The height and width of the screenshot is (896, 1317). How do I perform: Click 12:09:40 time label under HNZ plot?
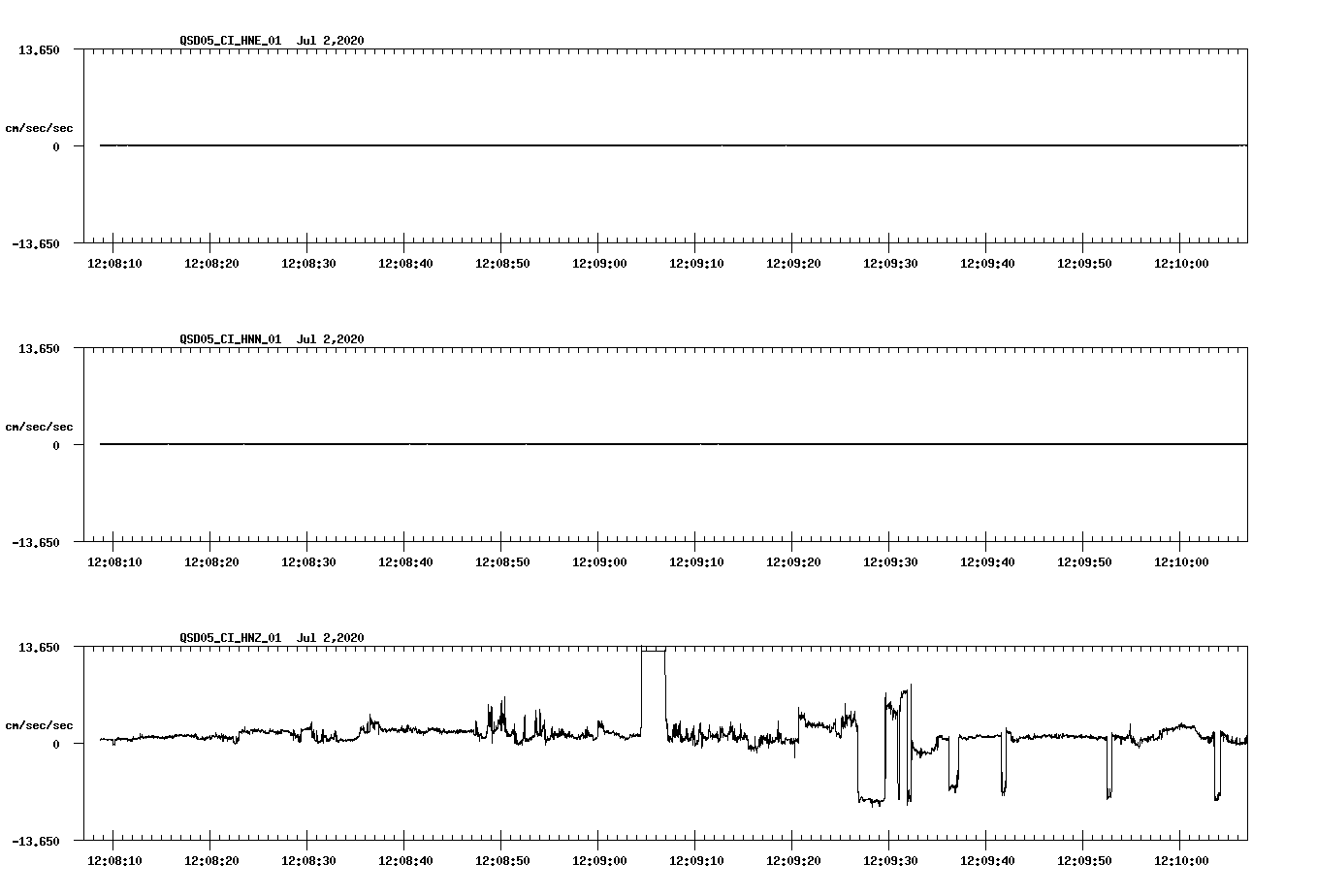point(987,861)
